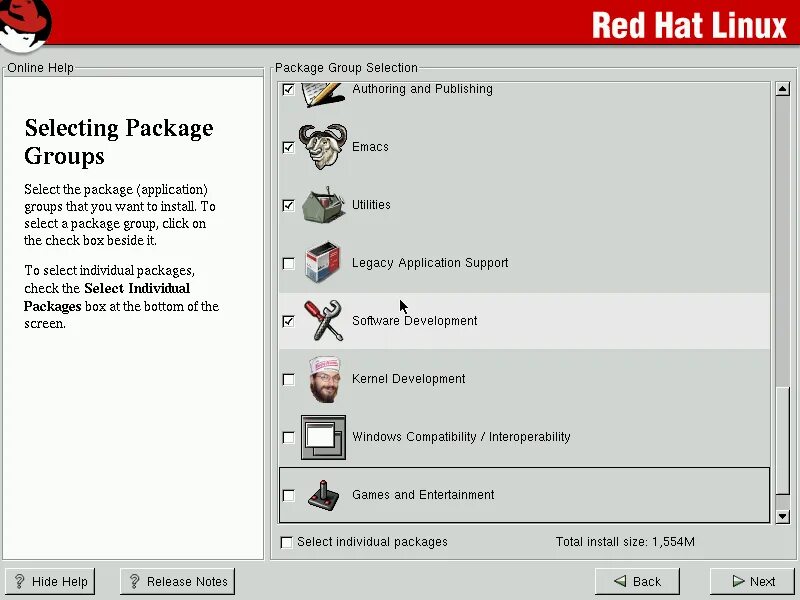Open the Release Notes
The width and height of the screenshot is (800, 600).
(178, 582)
